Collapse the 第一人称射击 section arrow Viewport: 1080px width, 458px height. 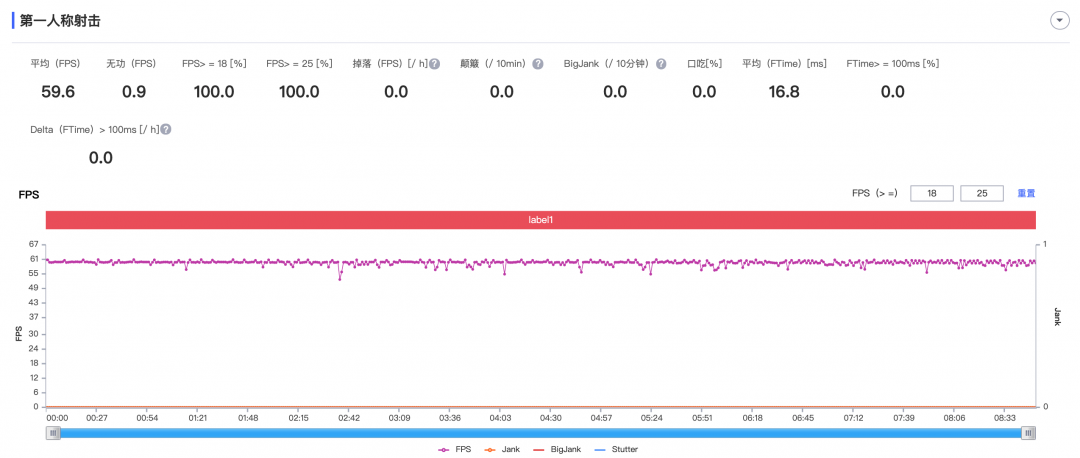(x=1059, y=21)
